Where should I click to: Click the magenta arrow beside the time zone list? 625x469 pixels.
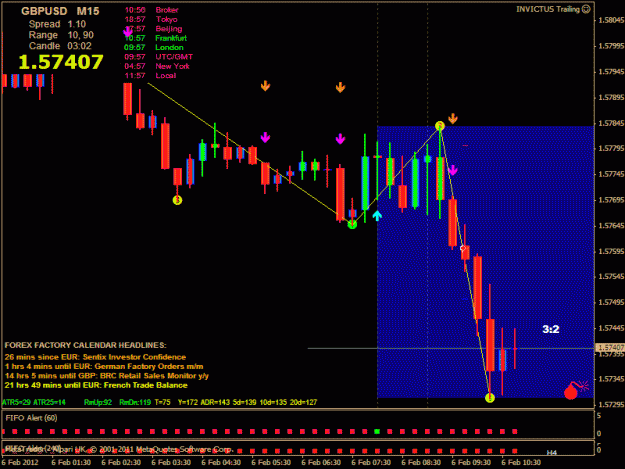128,31
